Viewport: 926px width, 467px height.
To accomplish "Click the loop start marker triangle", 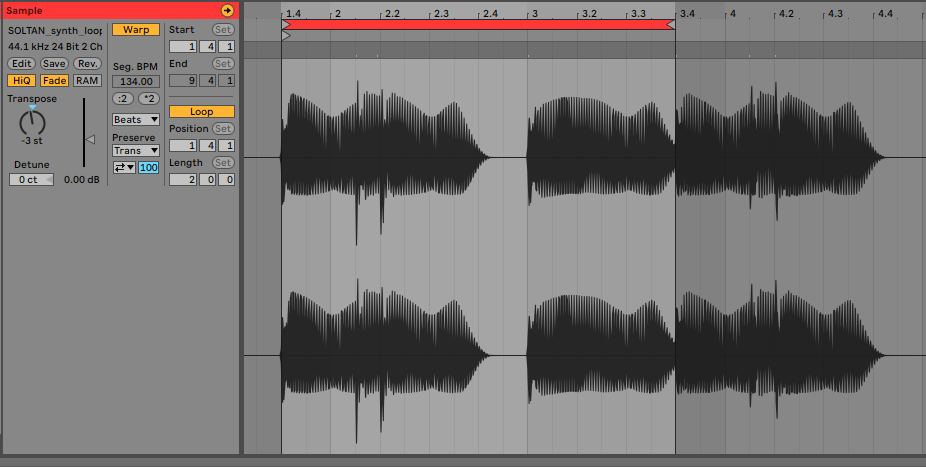I will pos(286,25).
